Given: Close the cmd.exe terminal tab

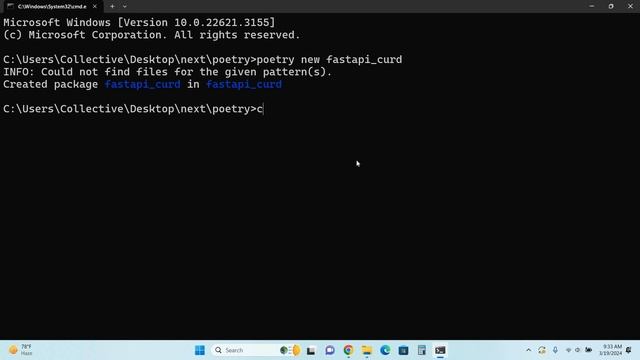Looking at the screenshot, I should 95,7.
